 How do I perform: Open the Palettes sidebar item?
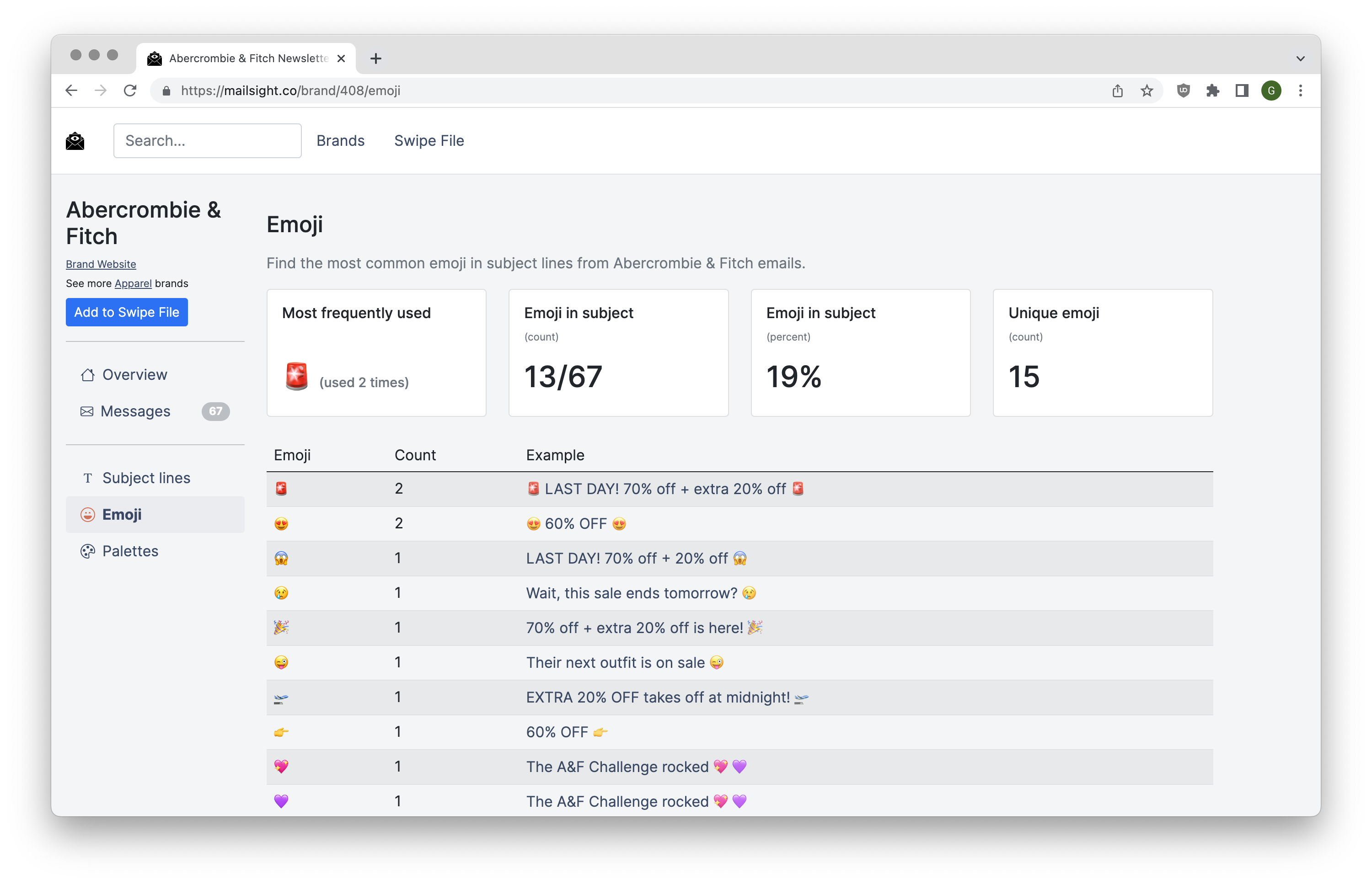(x=155, y=552)
